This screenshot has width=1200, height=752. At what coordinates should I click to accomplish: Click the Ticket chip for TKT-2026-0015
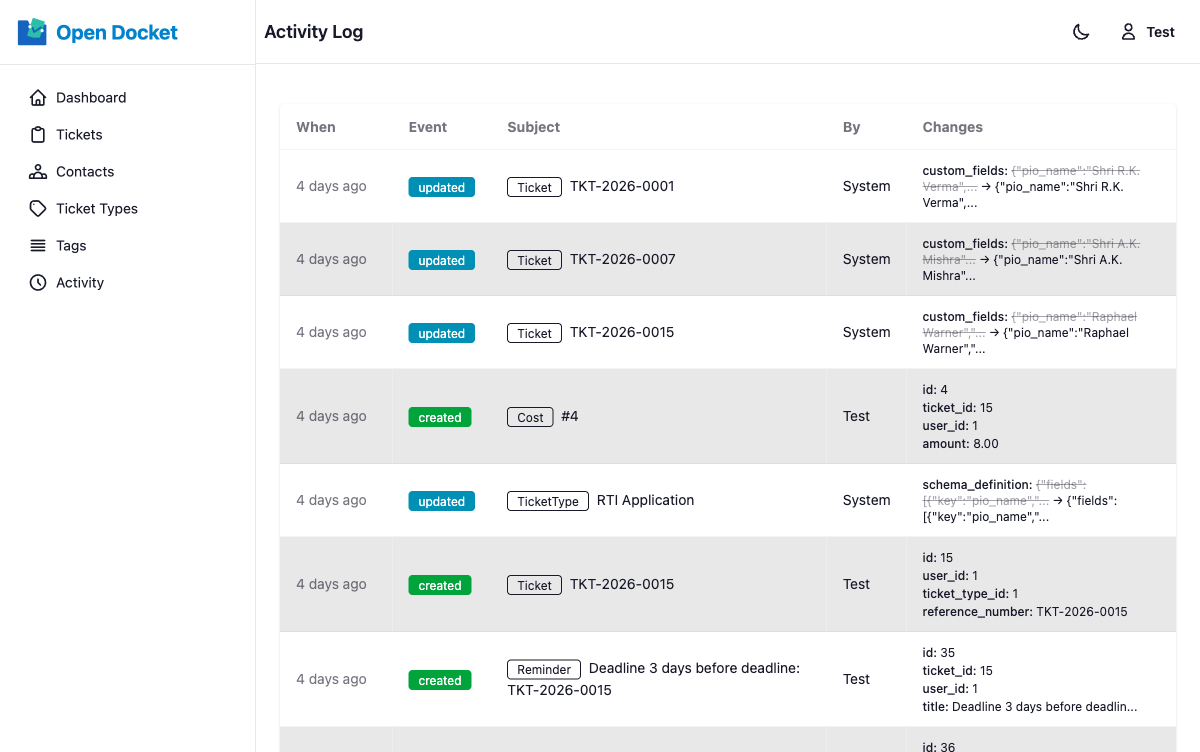(x=534, y=585)
